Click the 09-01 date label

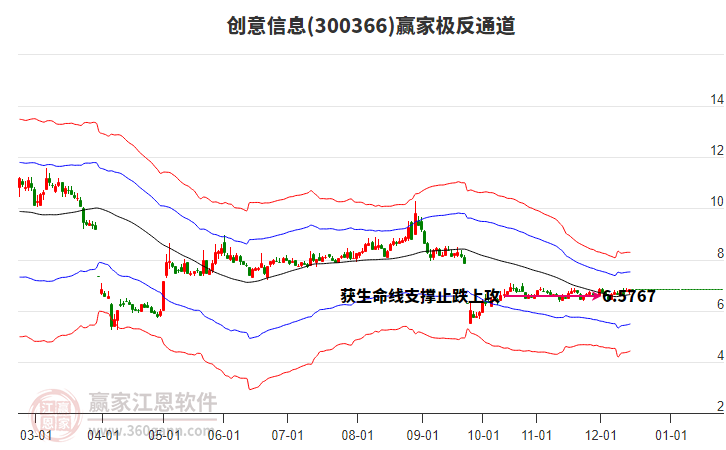pyautogui.click(x=422, y=436)
